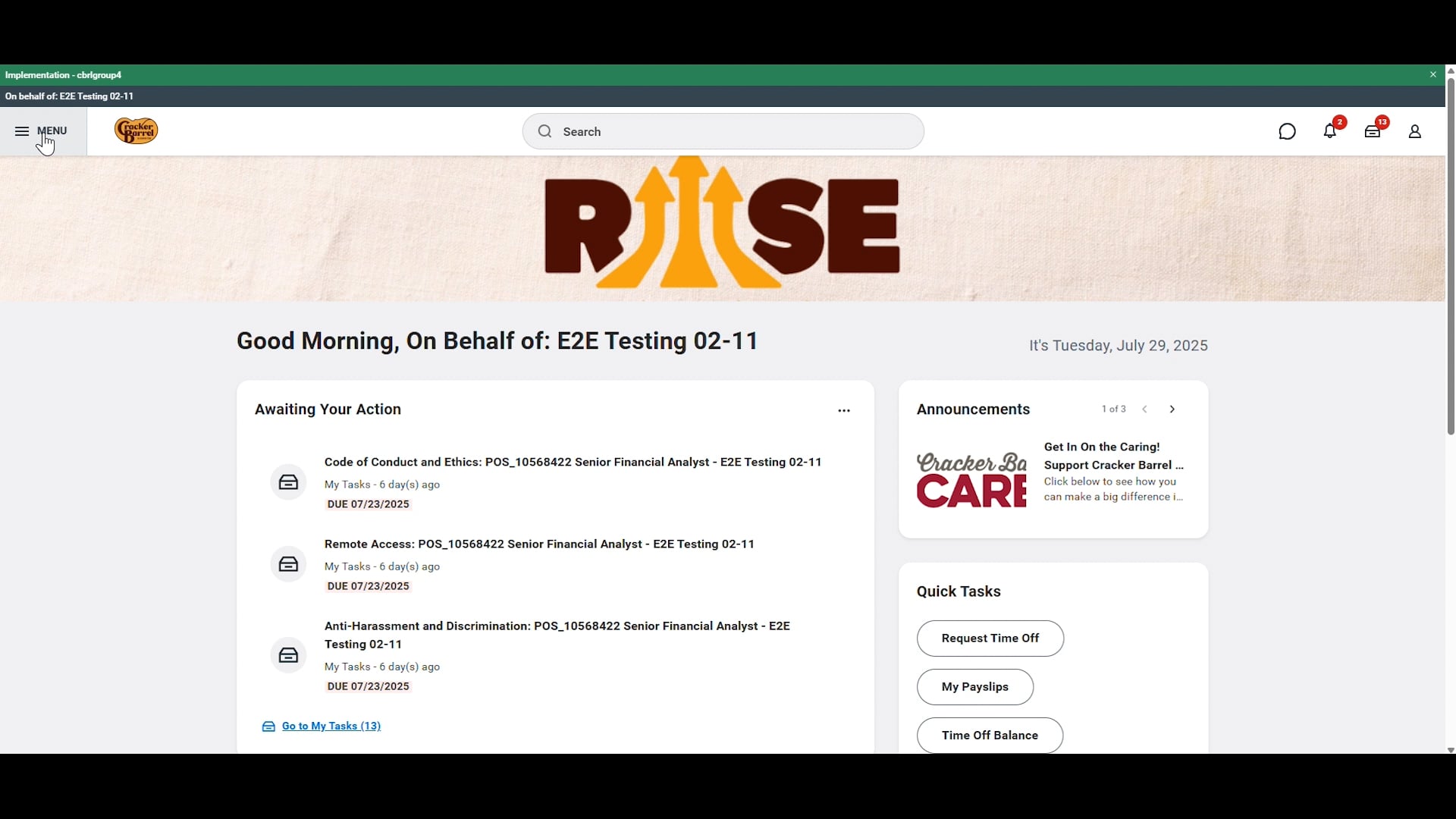Viewport: 1456px width, 819px height.
Task: Open the Assistant chat bubble icon
Action: click(x=1288, y=132)
